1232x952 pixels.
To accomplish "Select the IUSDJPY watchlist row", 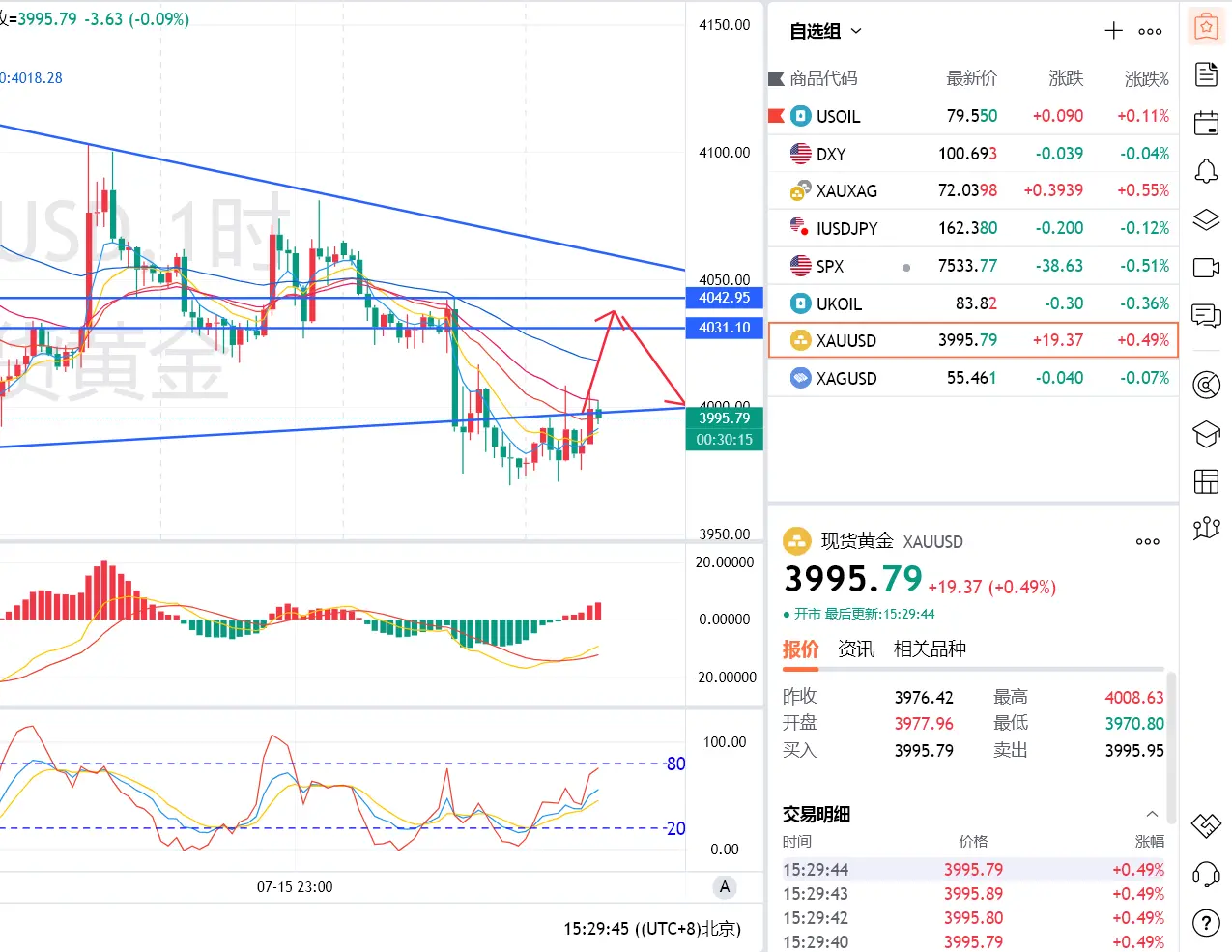I will [973, 228].
